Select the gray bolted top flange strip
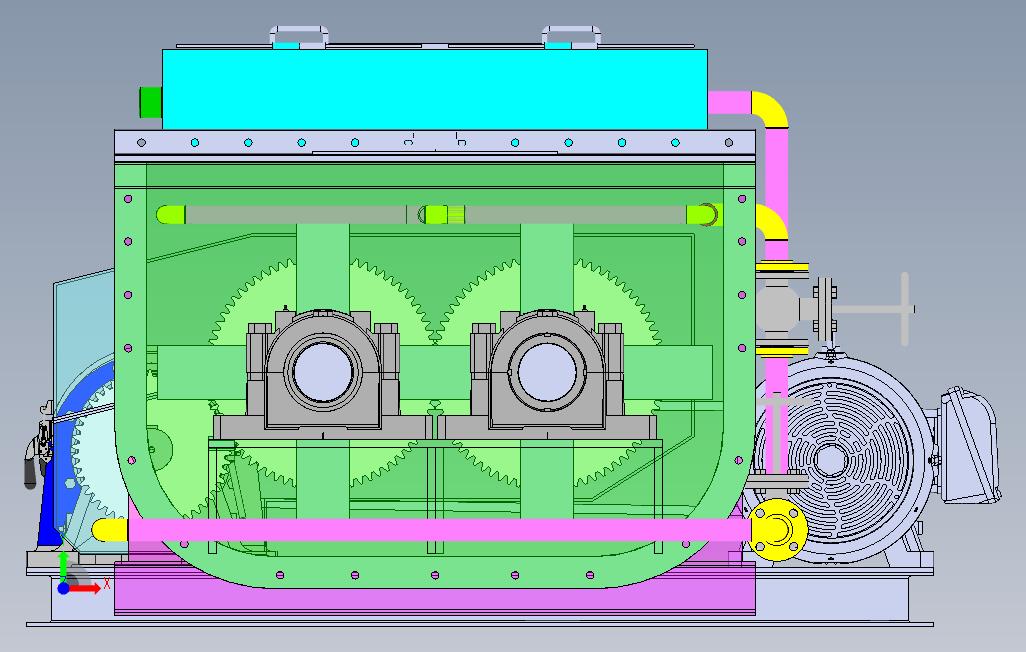The width and height of the screenshot is (1026, 652). pos(434,143)
